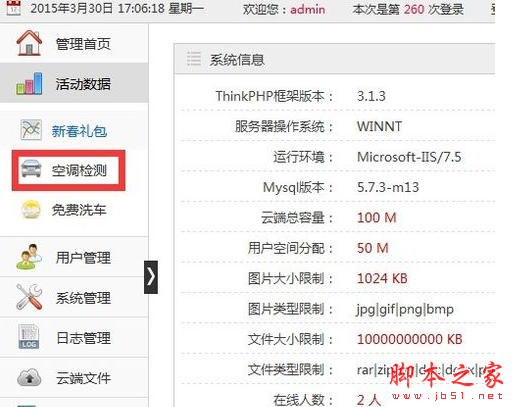Go to 管理首页 in the sidebar
Image resolution: width=515 pixels, height=407 pixels.
(x=74, y=43)
